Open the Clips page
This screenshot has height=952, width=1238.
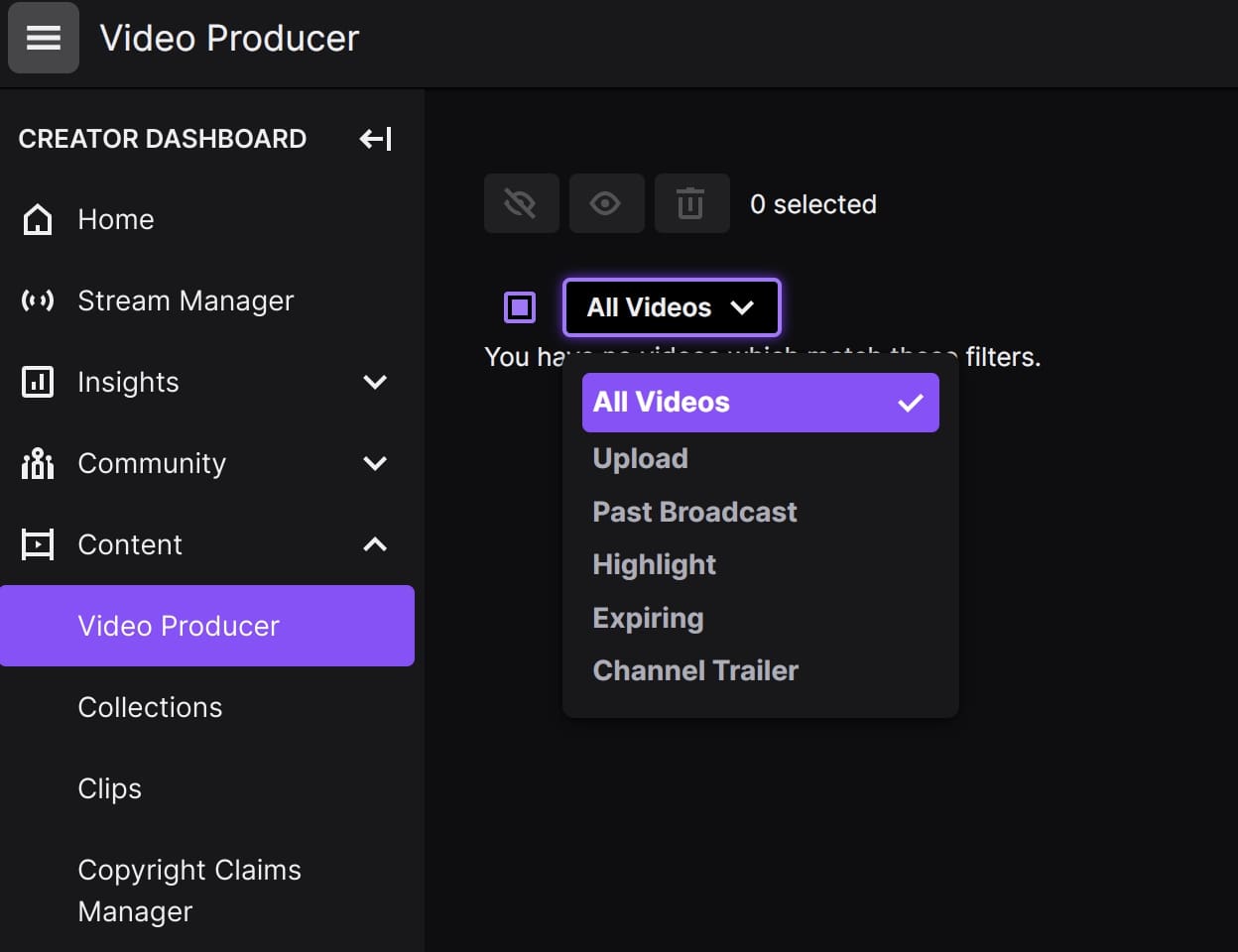pyautogui.click(x=109, y=788)
